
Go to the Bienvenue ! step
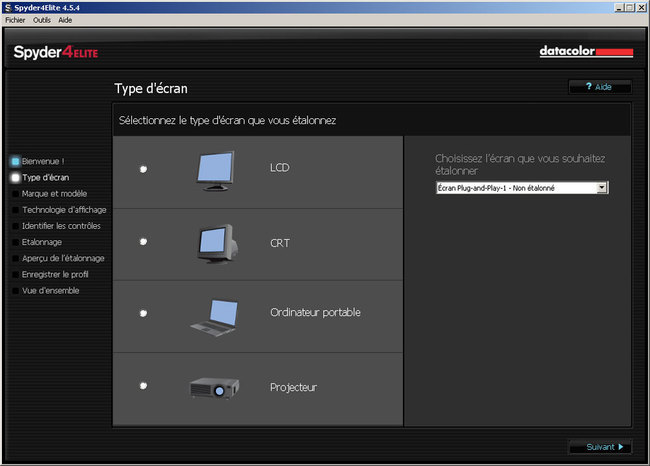point(38,161)
